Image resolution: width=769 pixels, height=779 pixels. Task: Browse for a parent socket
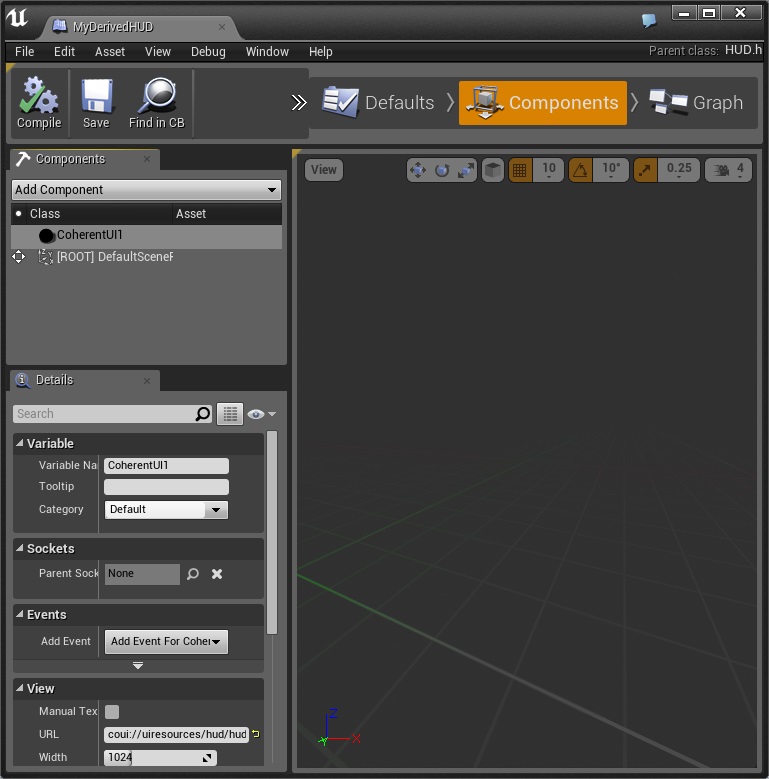point(193,574)
